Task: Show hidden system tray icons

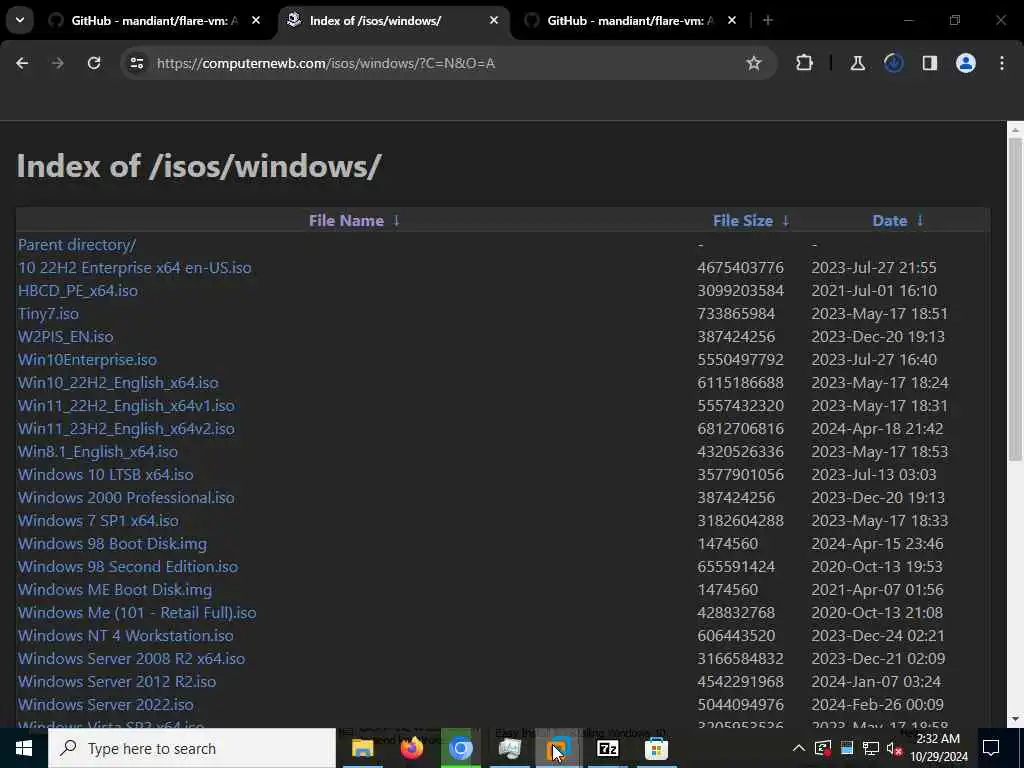Action: point(799,748)
